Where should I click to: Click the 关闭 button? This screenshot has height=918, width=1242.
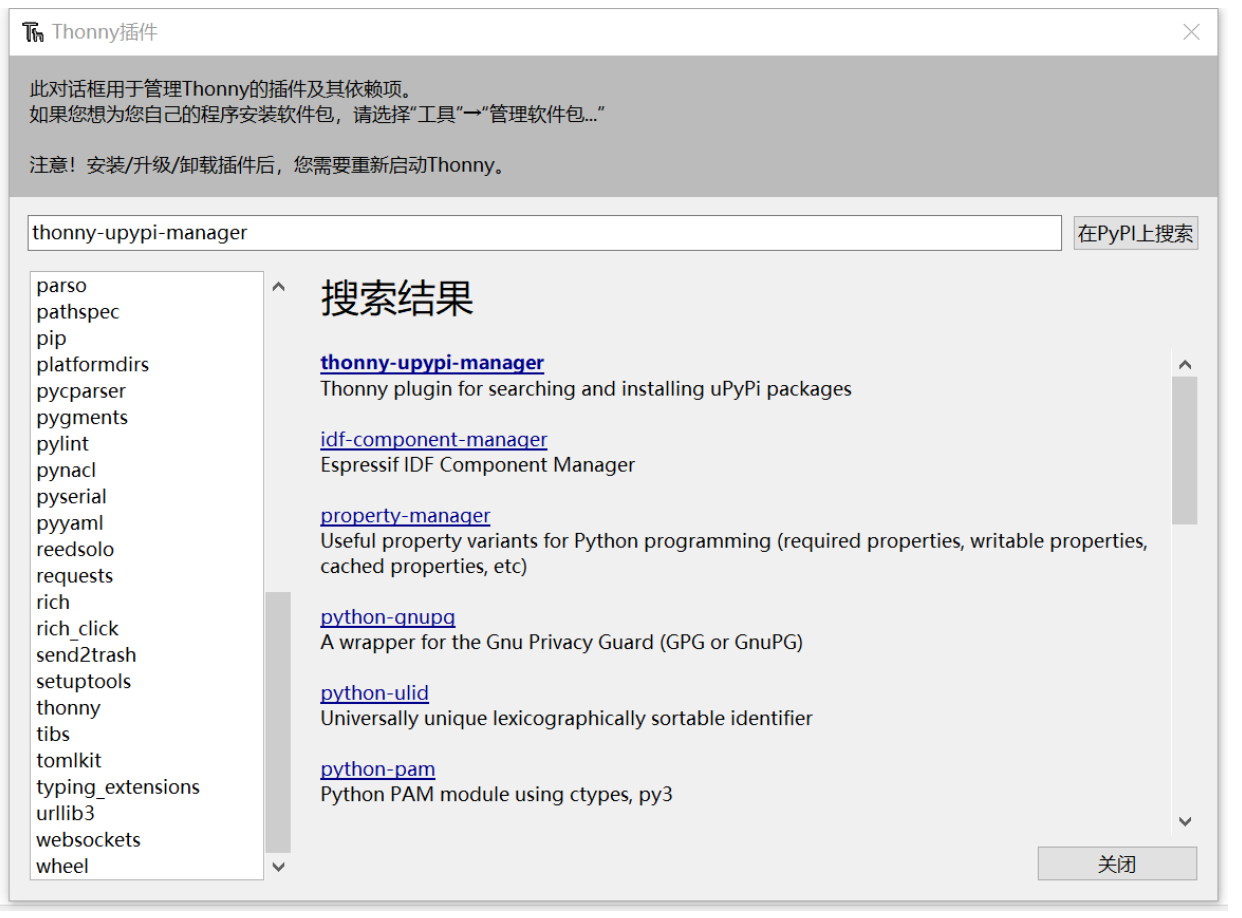1116,864
